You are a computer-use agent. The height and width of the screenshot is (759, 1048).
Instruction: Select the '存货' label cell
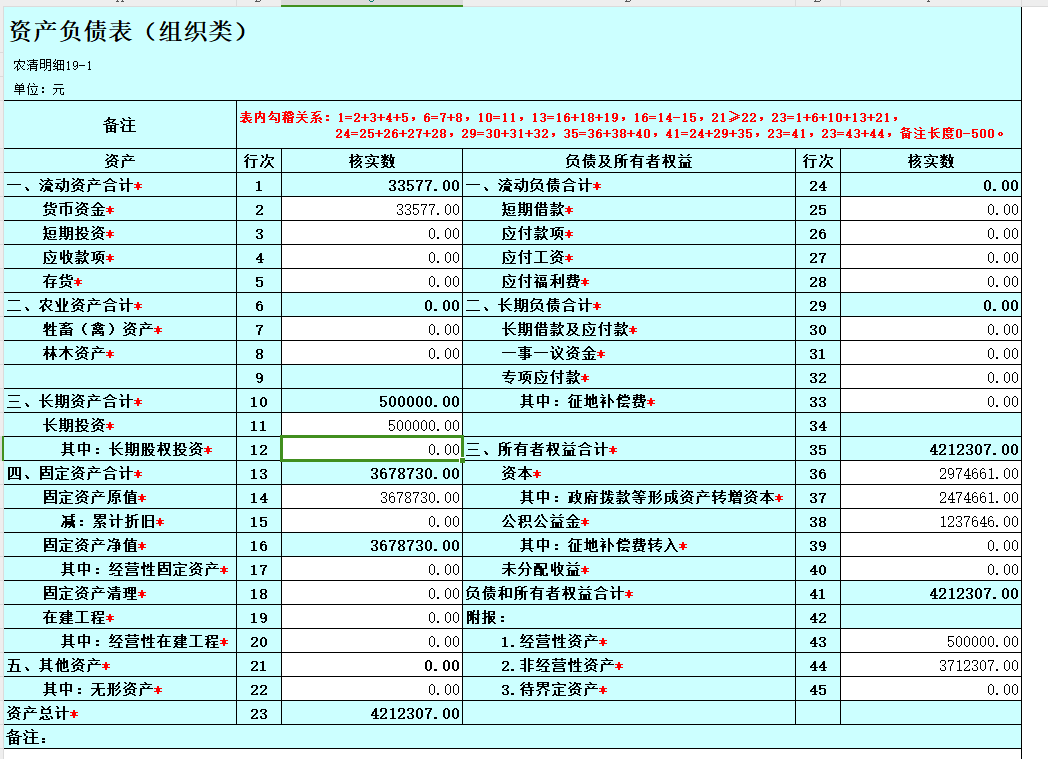coord(120,281)
